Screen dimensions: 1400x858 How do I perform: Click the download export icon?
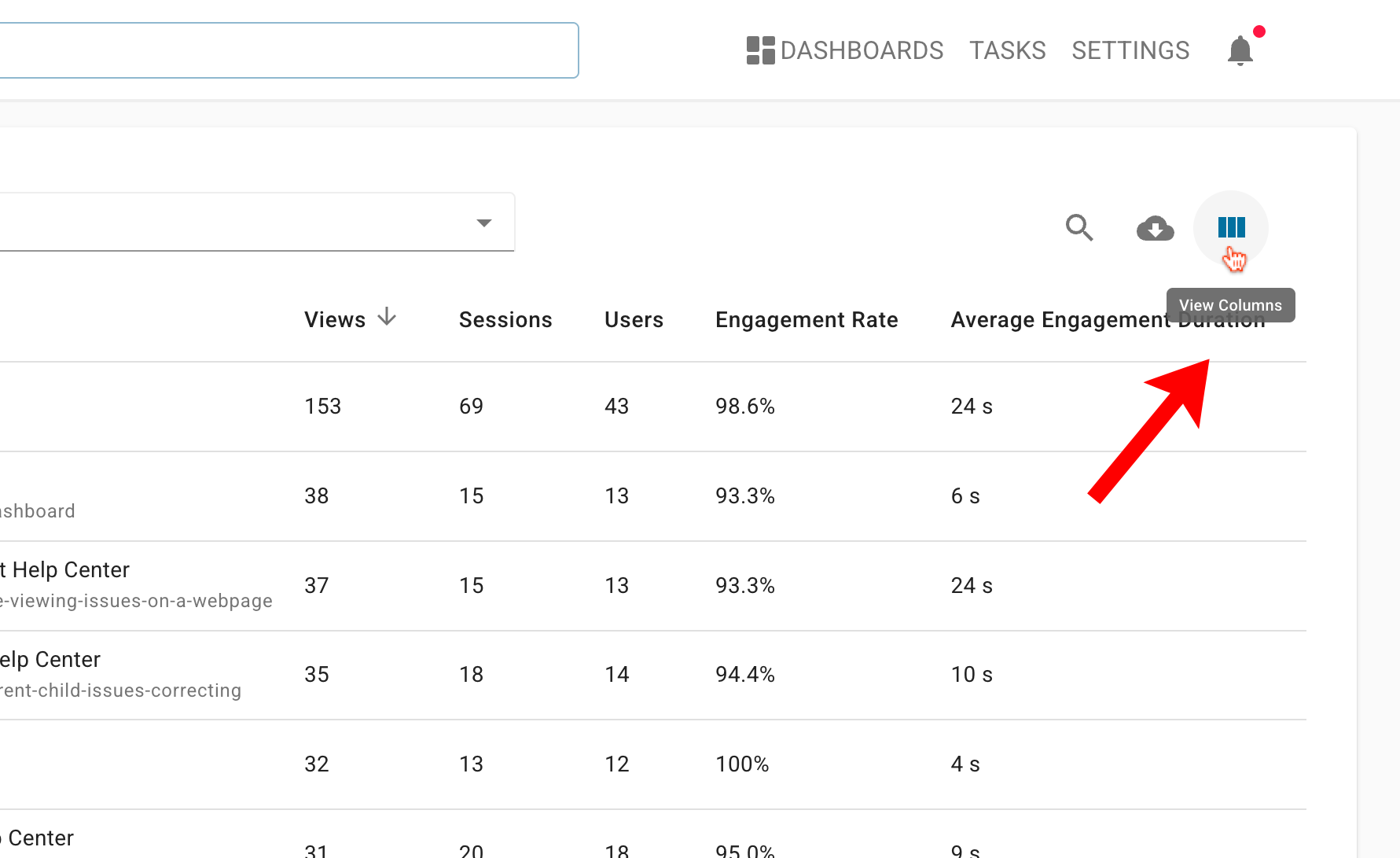1156,228
